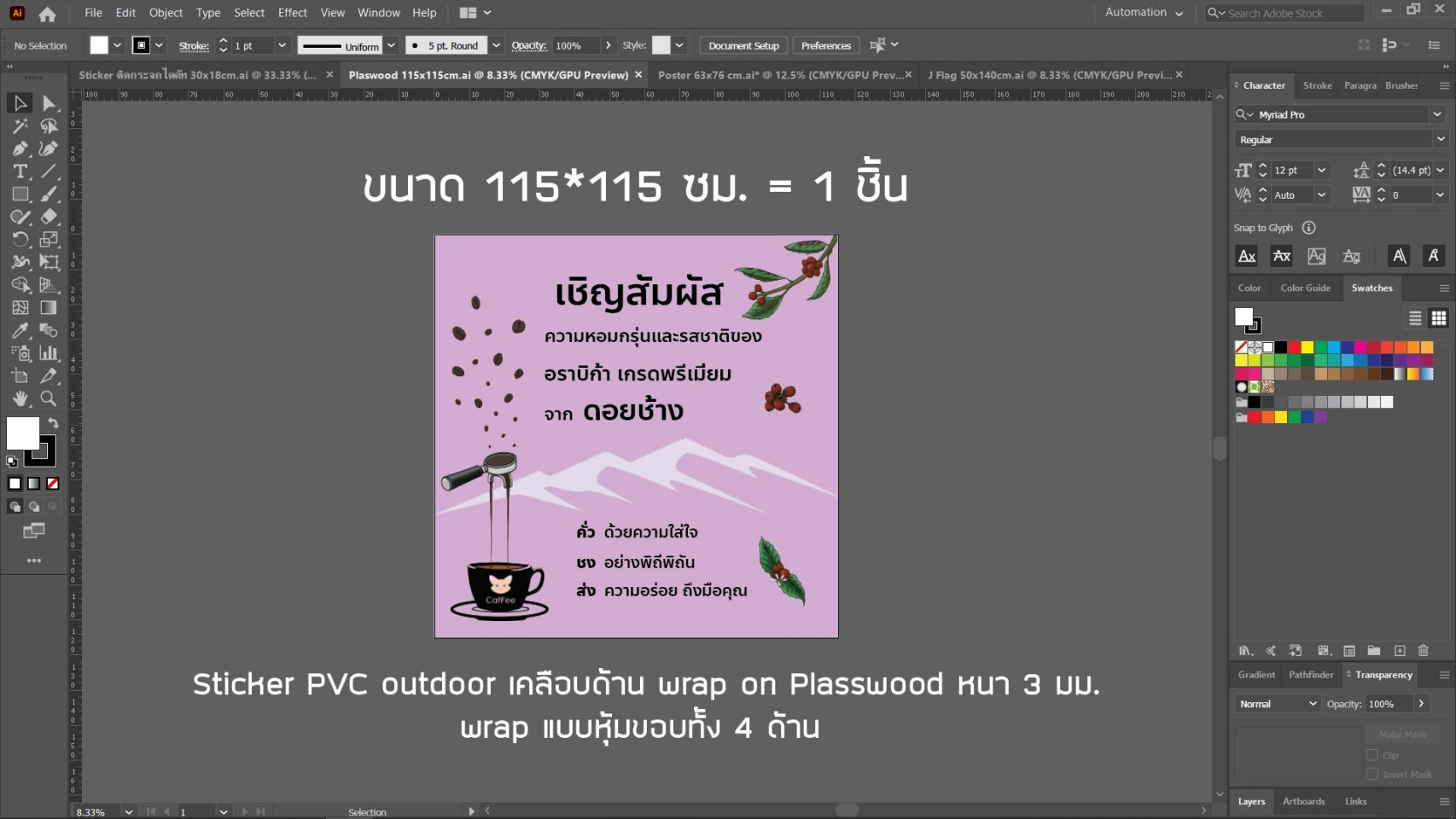This screenshot has width=1456, height=819.
Task: Click the Delete Swatch trash icon
Action: point(1424,650)
